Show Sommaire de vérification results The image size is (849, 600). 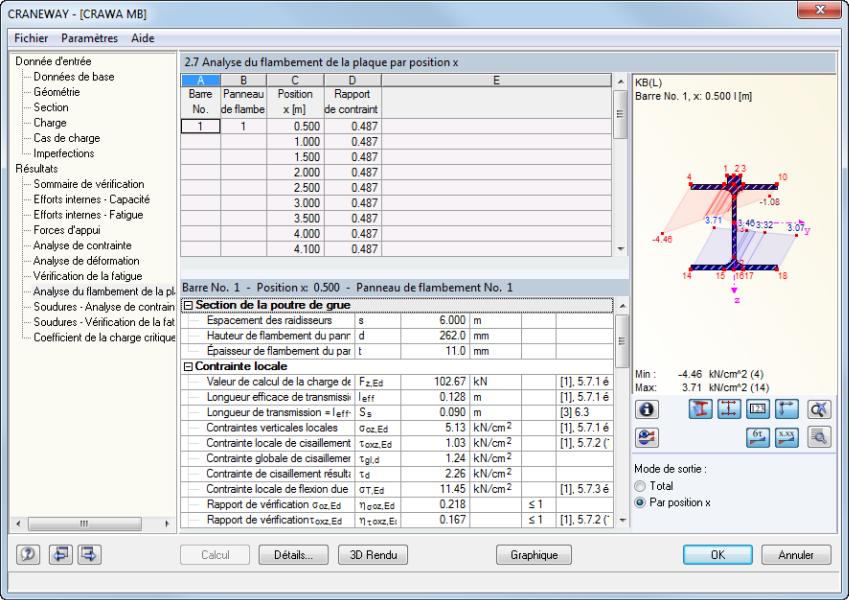(89, 184)
